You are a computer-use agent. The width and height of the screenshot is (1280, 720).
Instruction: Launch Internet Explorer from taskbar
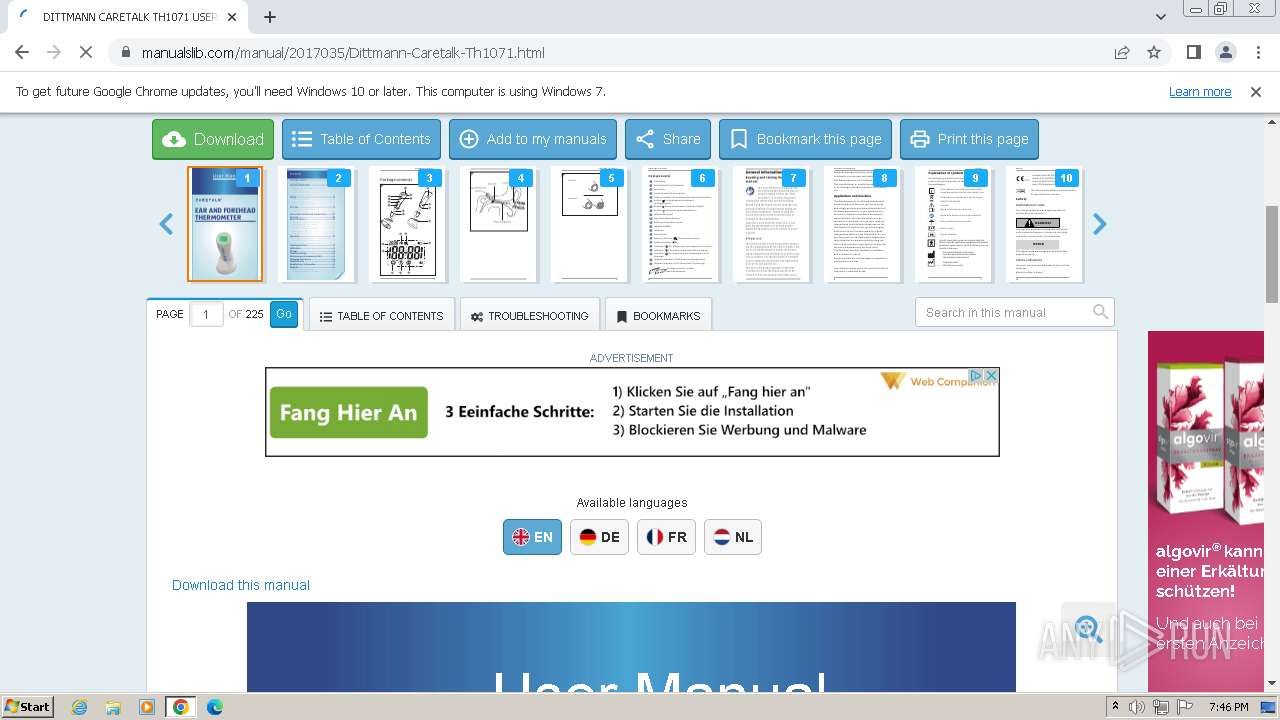[79, 707]
